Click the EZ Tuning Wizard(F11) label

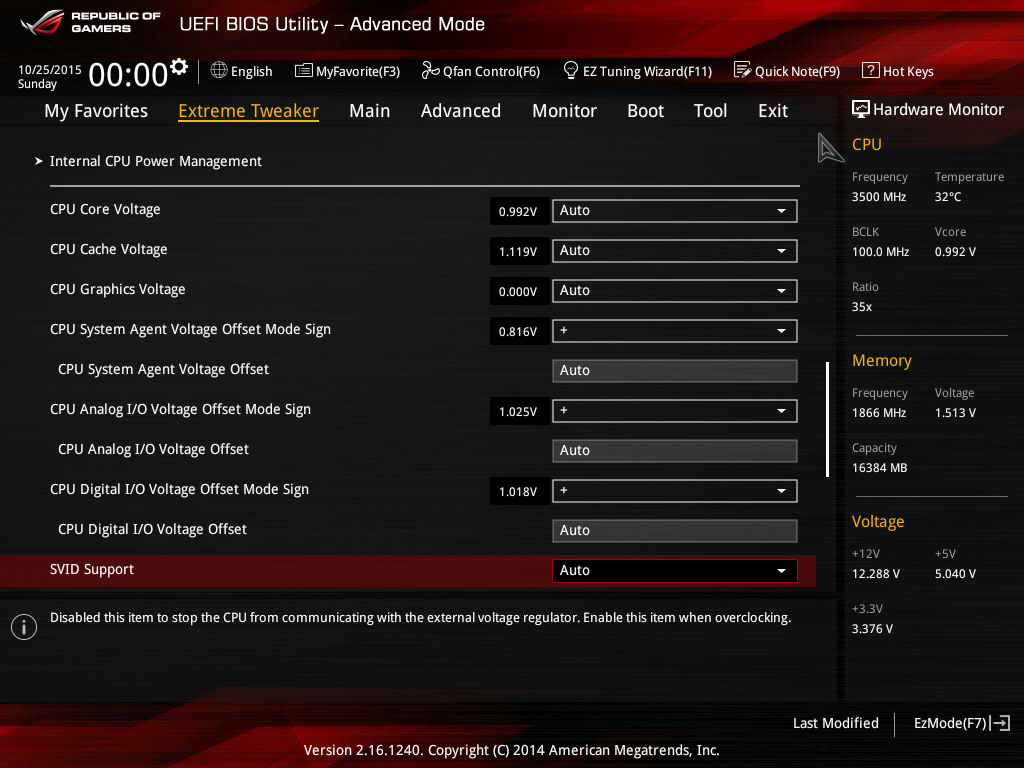[647, 71]
